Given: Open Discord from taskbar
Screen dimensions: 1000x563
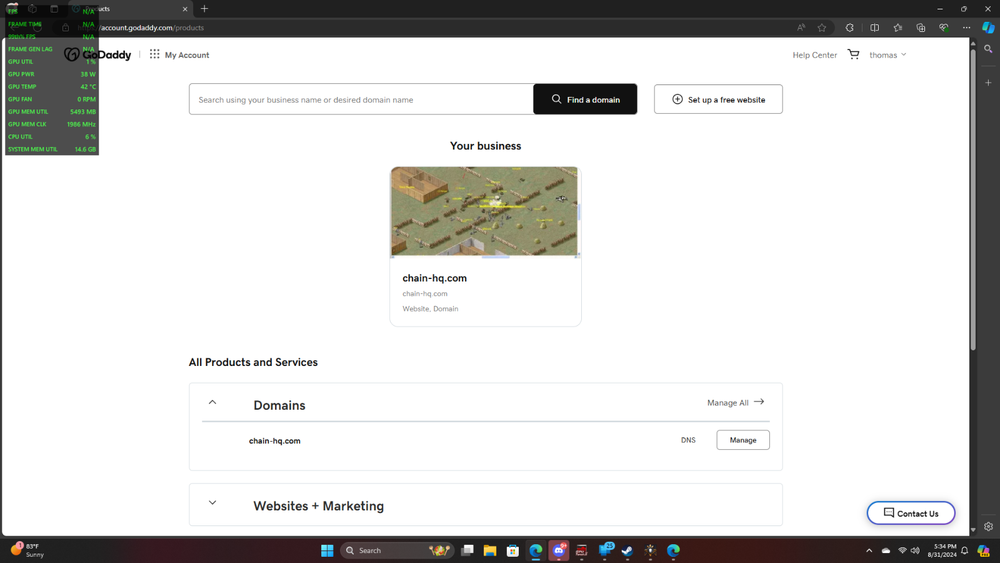Looking at the screenshot, I should click(x=559, y=550).
